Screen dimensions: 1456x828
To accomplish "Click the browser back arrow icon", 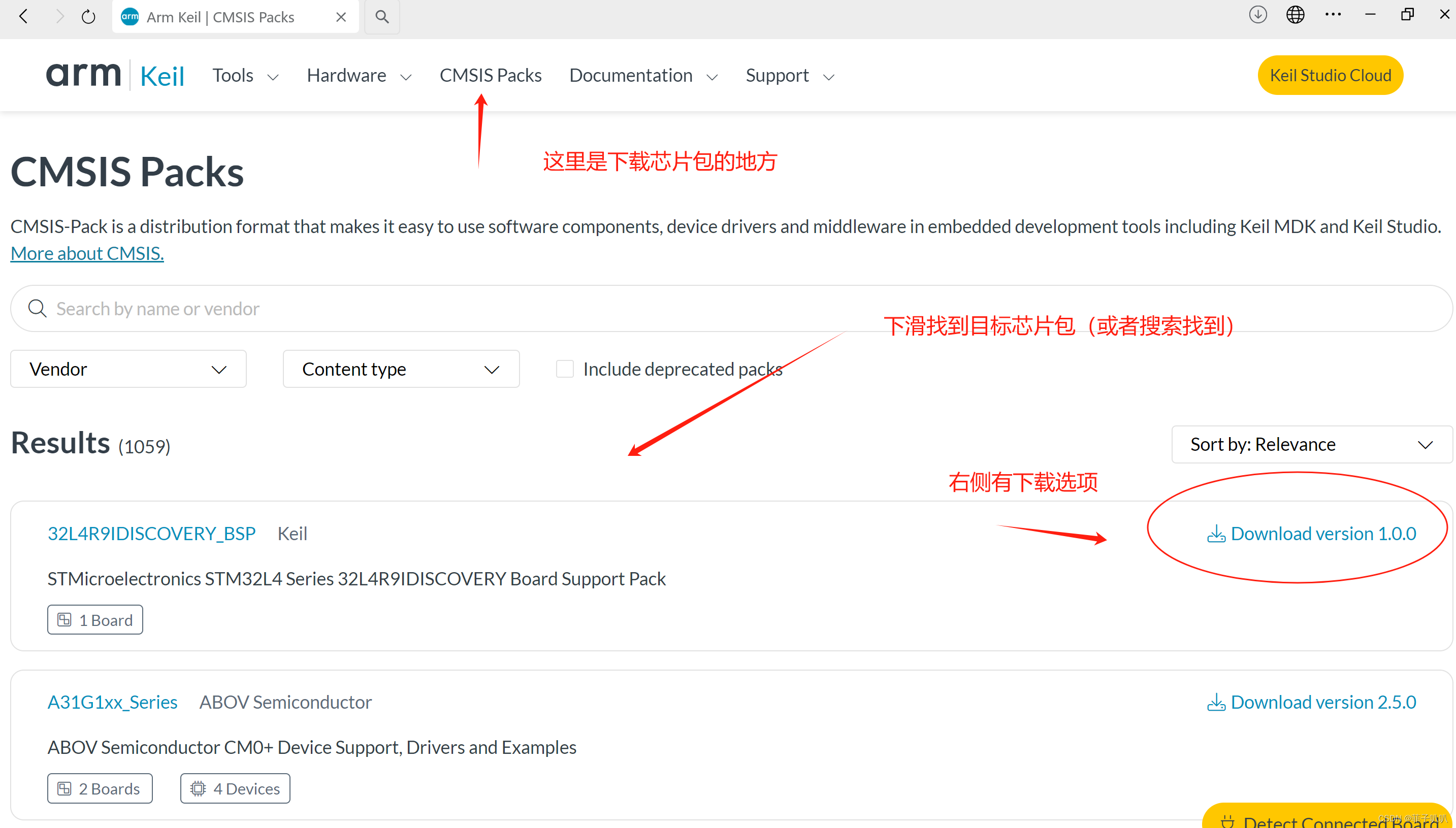I will (23, 16).
